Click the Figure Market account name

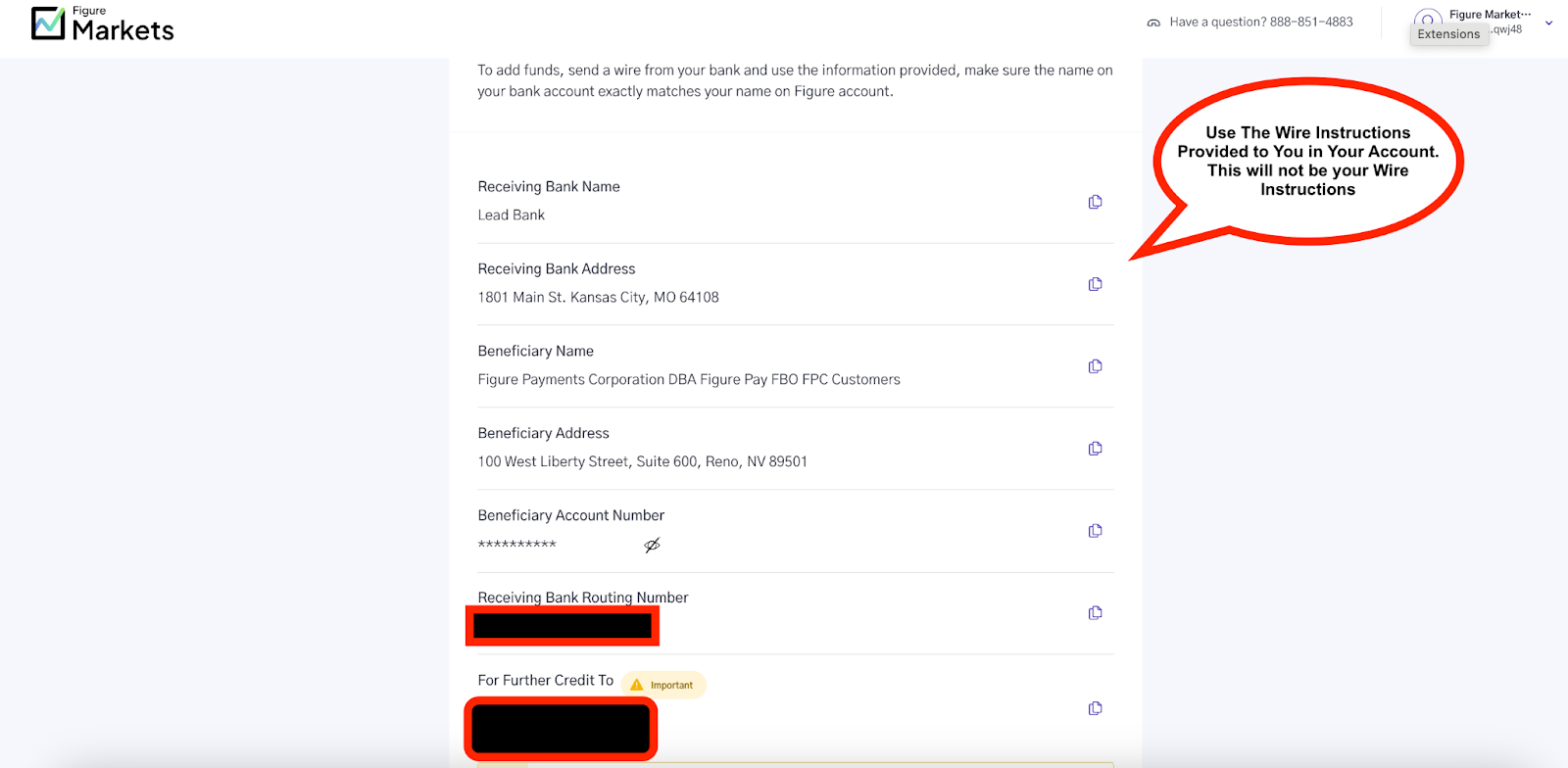[x=1490, y=15]
